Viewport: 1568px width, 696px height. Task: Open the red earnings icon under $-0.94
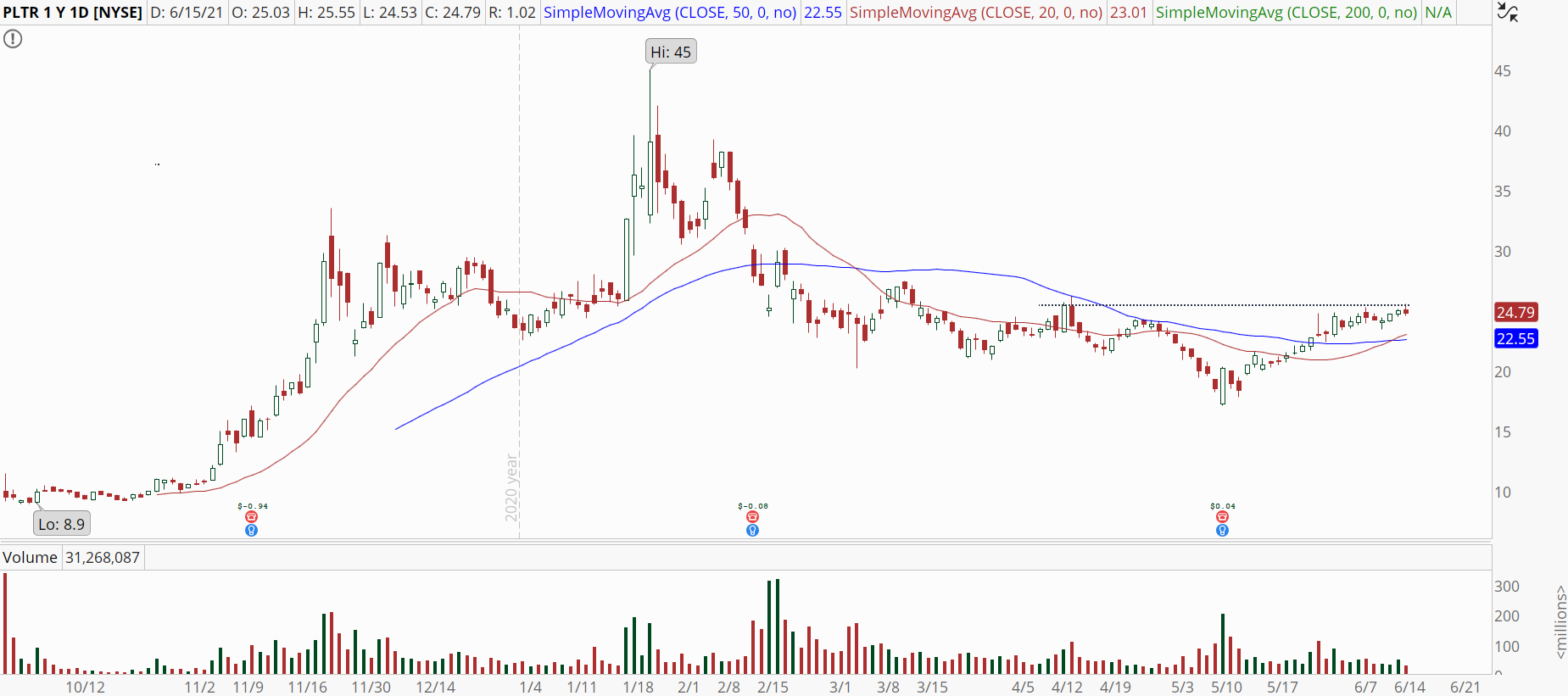coord(251,517)
